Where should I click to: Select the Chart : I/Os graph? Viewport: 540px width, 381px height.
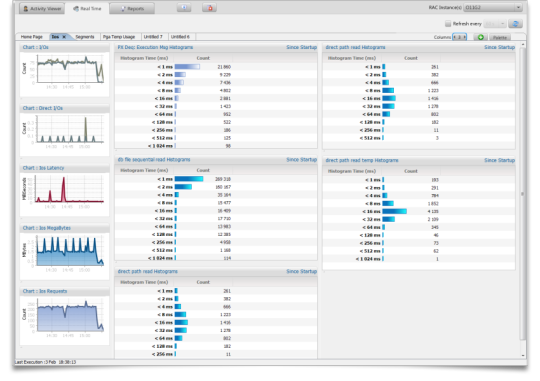65,74
